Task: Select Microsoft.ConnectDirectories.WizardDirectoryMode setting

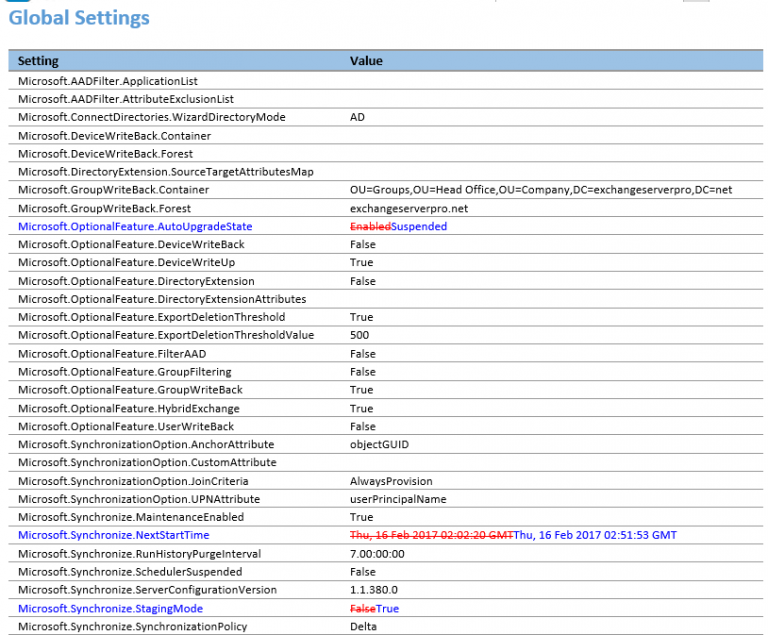Action: tap(152, 117)
